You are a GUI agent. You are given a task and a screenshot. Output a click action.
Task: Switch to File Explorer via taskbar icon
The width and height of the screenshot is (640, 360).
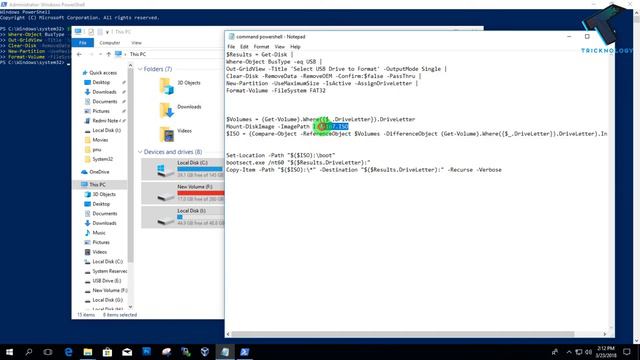tap(88, 352)
